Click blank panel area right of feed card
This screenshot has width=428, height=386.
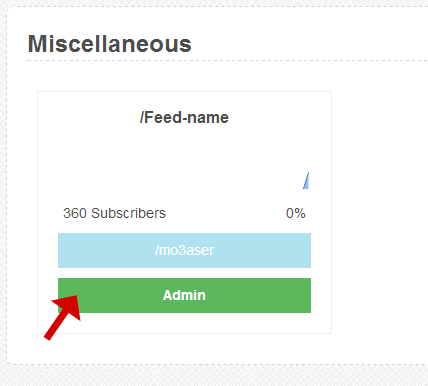click(378, 212)
